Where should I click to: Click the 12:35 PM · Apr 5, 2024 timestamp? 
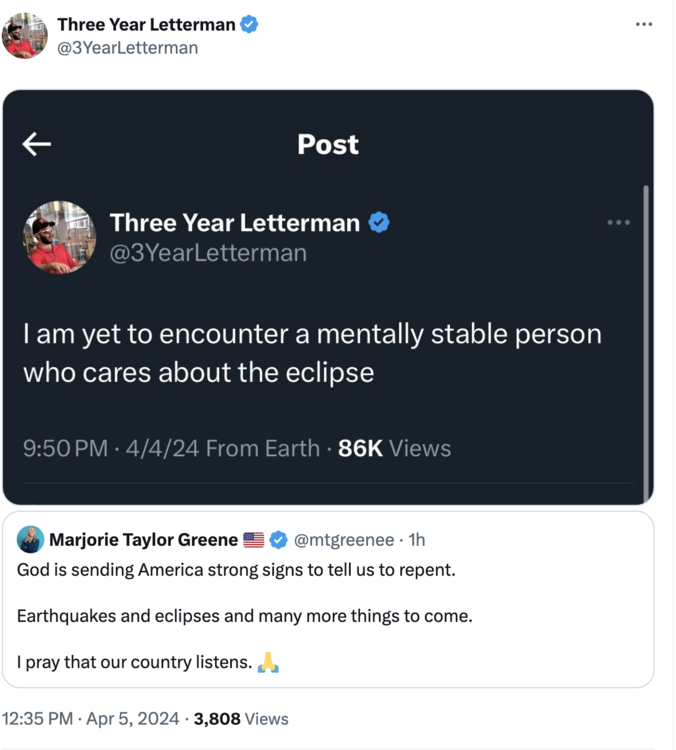[91, 718]
